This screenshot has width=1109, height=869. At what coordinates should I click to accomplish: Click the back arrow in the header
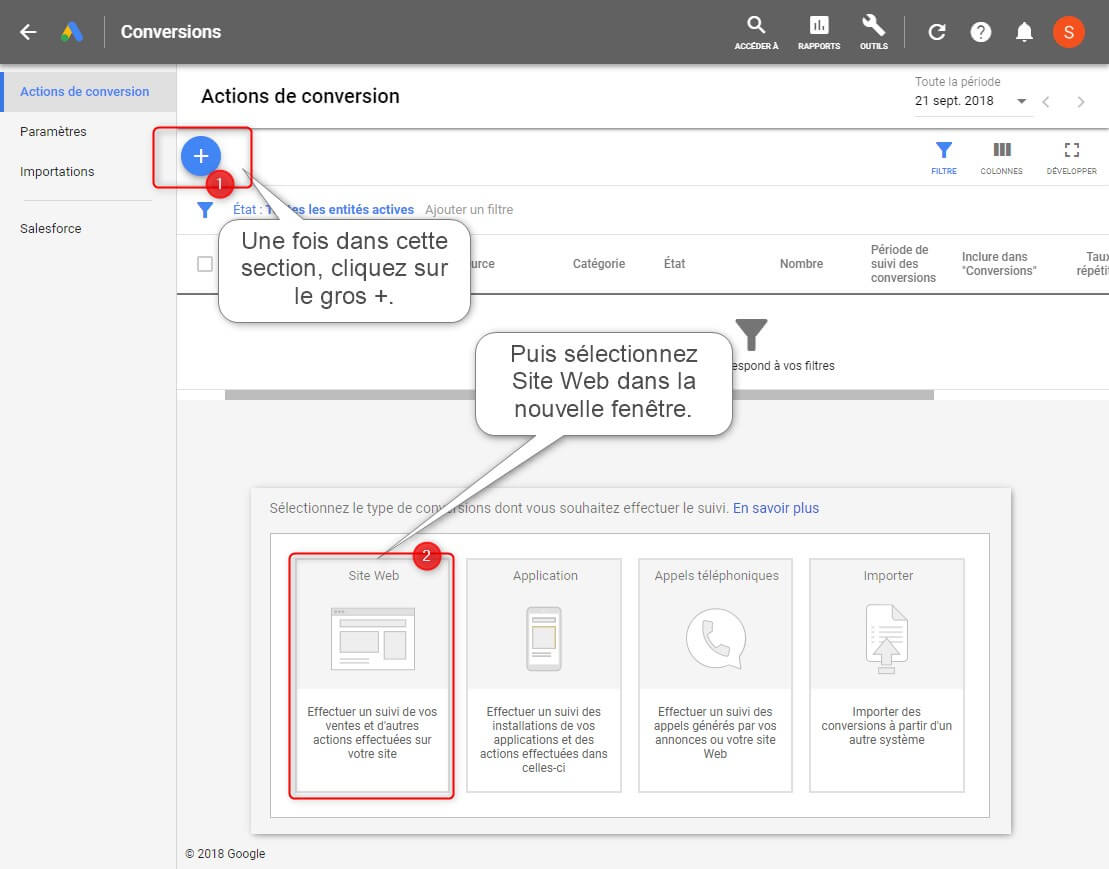pyautogui.click(x=28, y=32)
